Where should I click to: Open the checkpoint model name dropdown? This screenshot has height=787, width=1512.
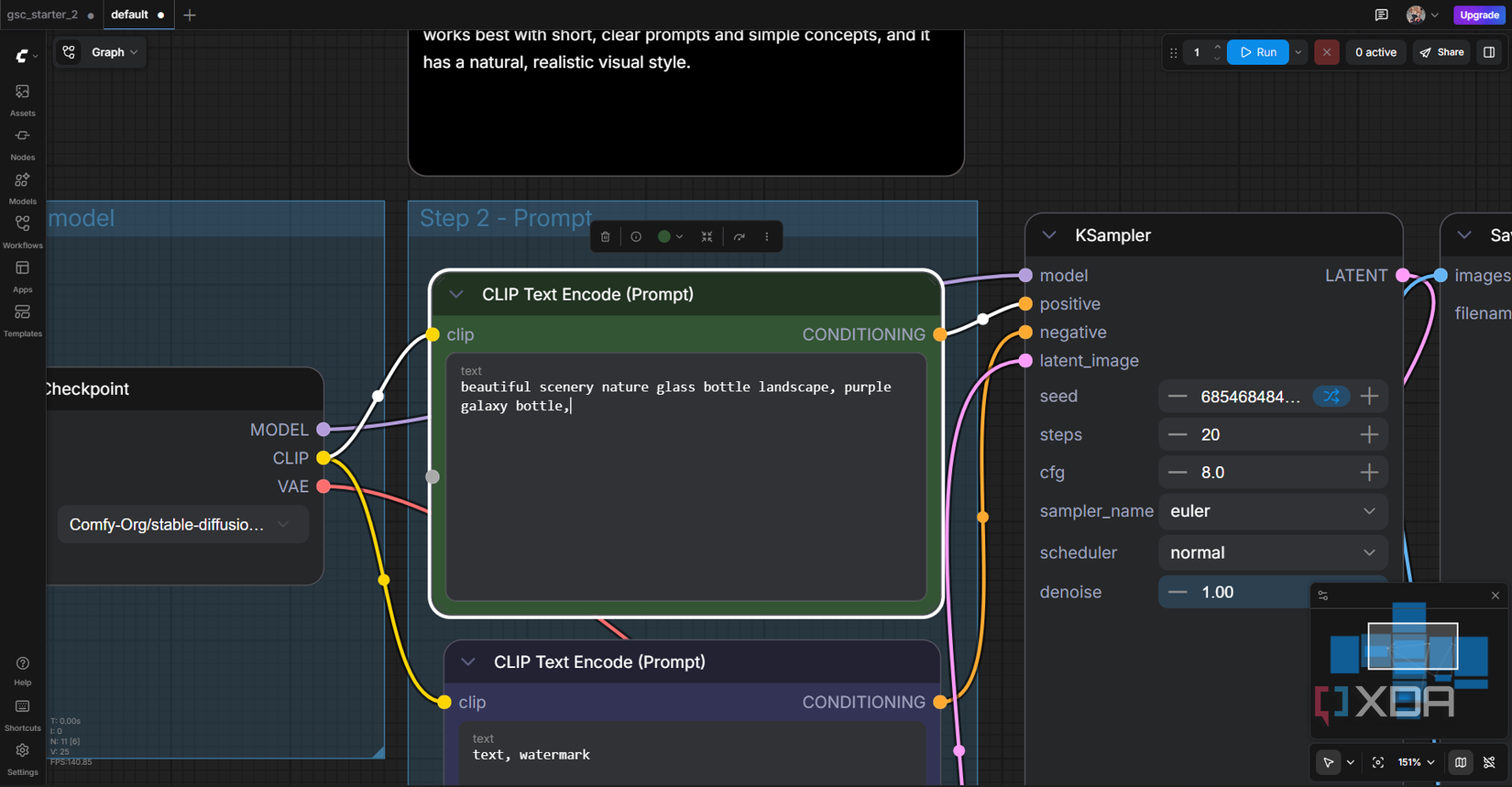tap(182, 525)
